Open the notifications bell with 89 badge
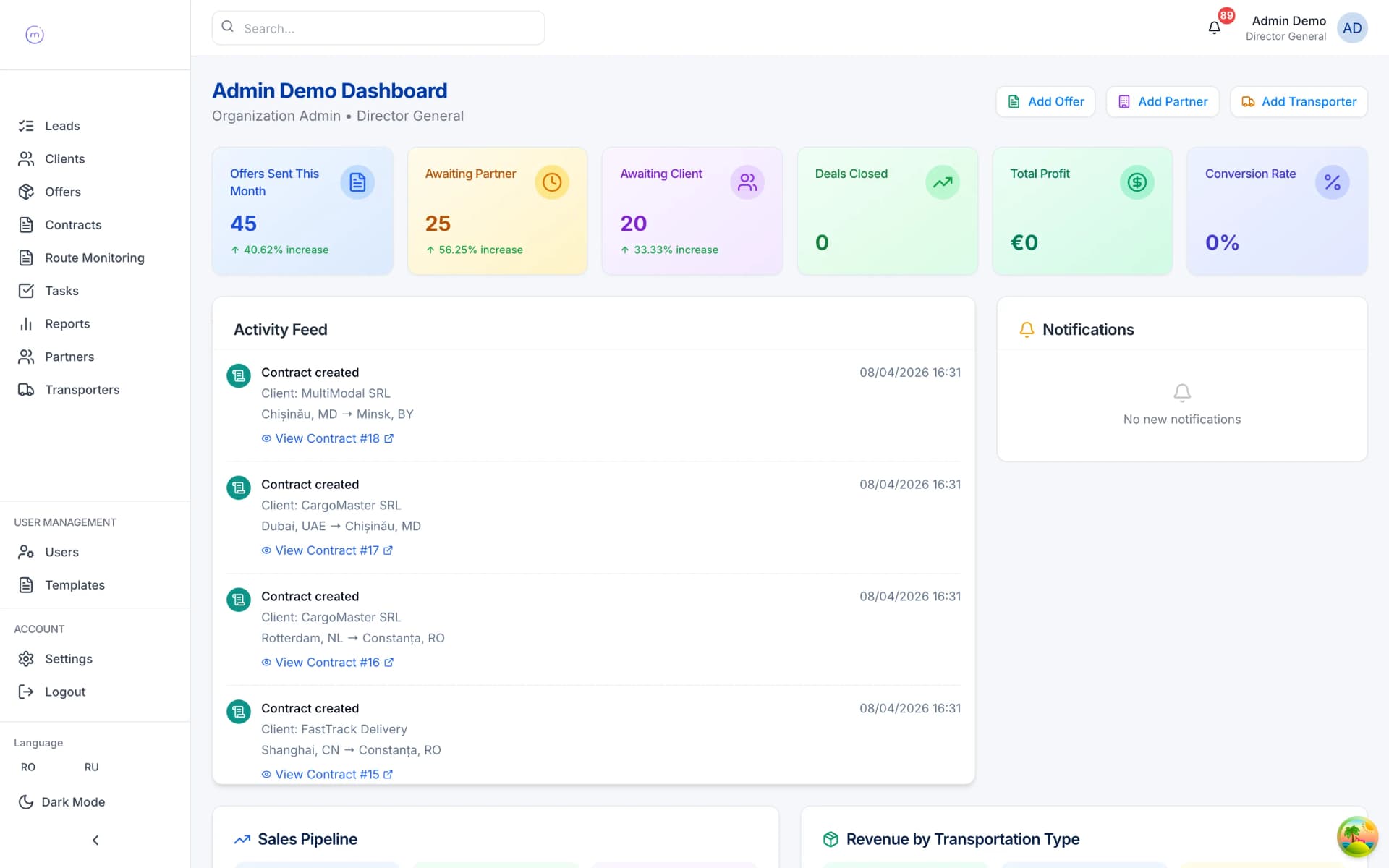The width and height of the screenshot is (1389, 868). [x=1215, y=27]
